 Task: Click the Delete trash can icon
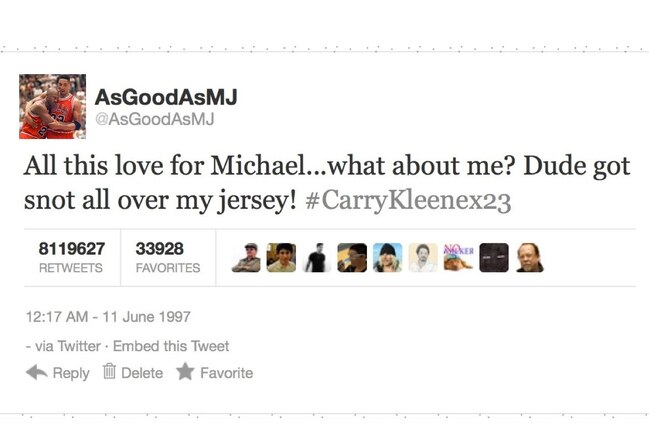tap(109, 371)
